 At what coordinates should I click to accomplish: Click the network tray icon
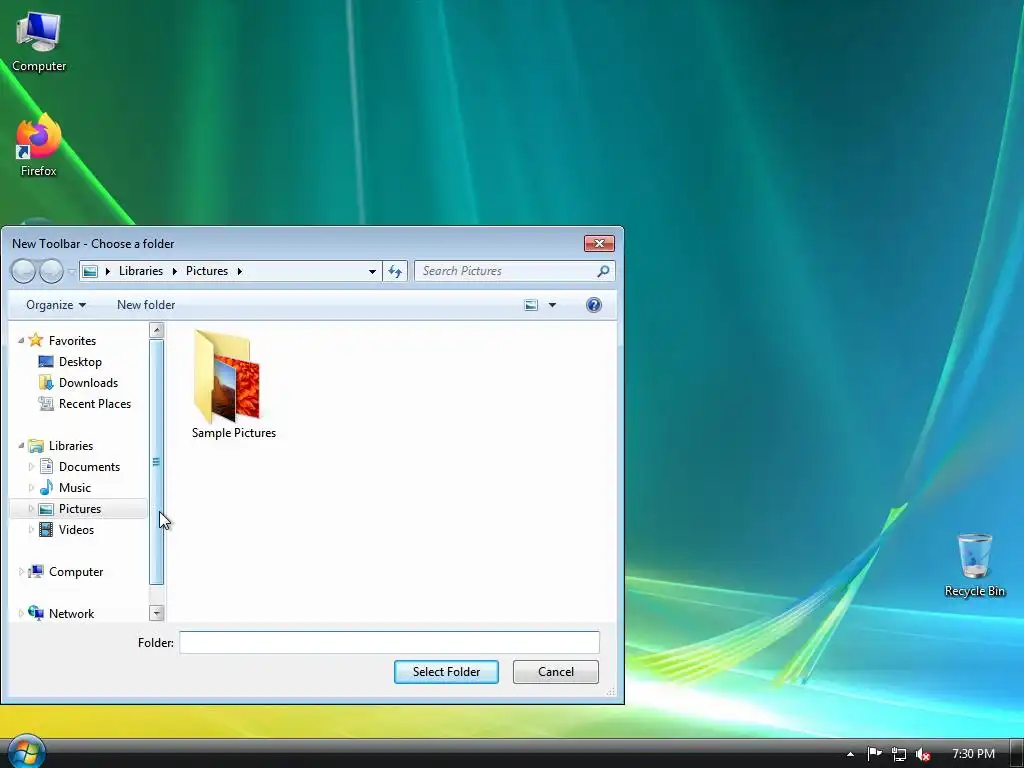point(899,754)
